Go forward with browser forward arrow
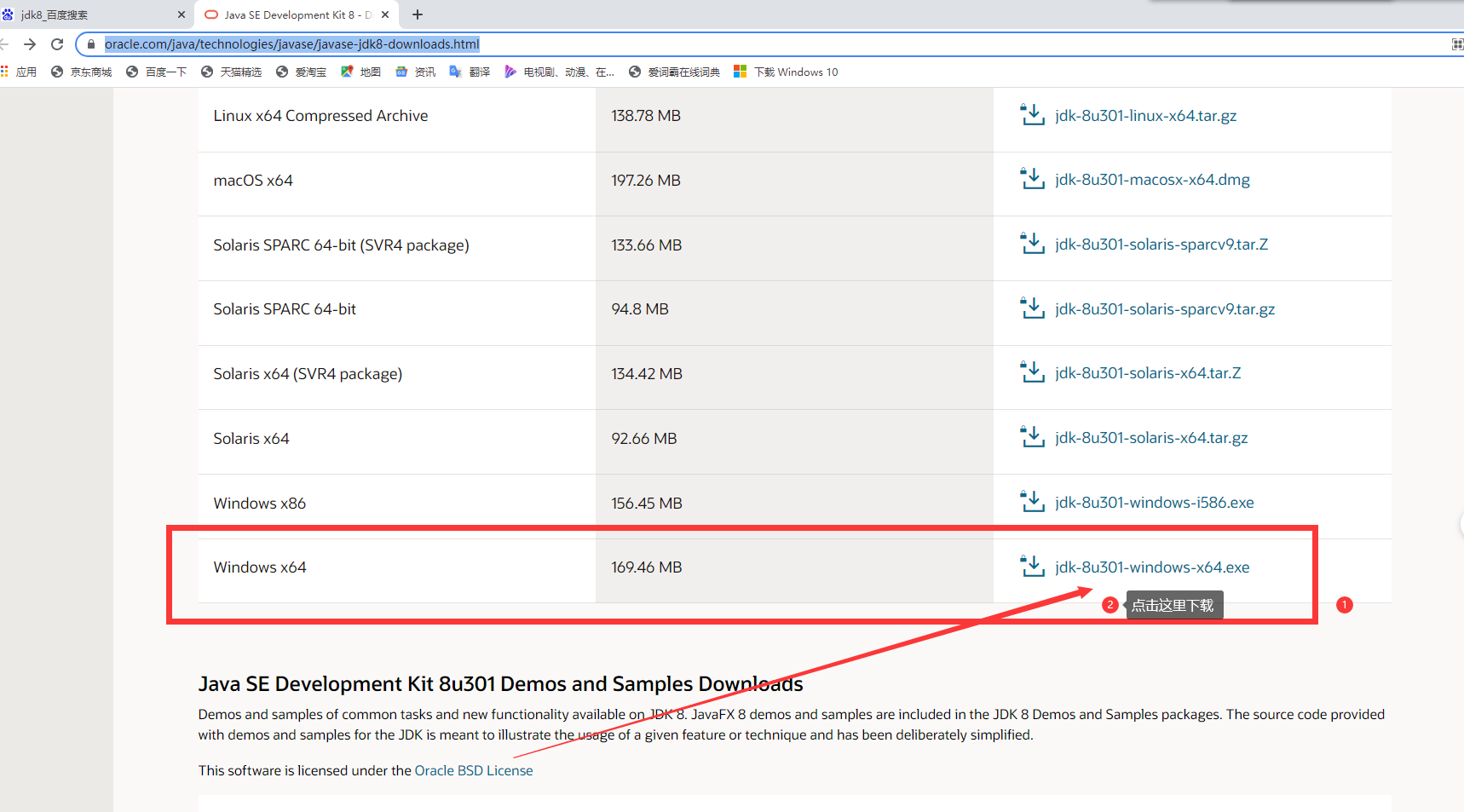This screenshot has width=1464, height=812. (30, 44)
